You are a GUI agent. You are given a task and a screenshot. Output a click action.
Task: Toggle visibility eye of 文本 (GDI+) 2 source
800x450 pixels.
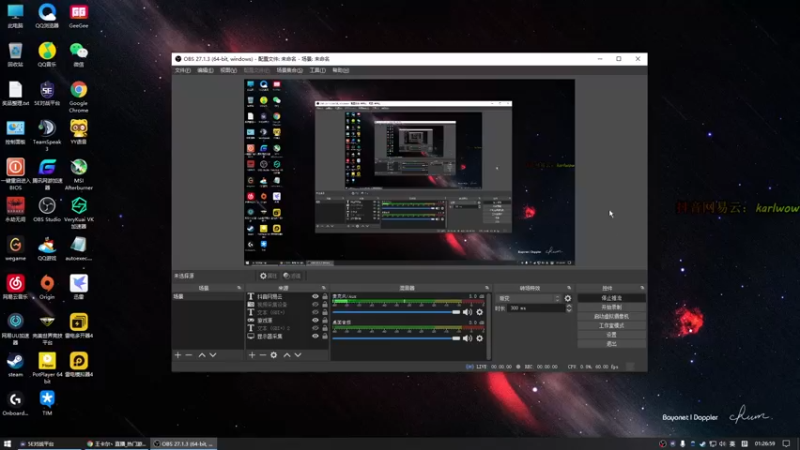click(x=315, y=328)
